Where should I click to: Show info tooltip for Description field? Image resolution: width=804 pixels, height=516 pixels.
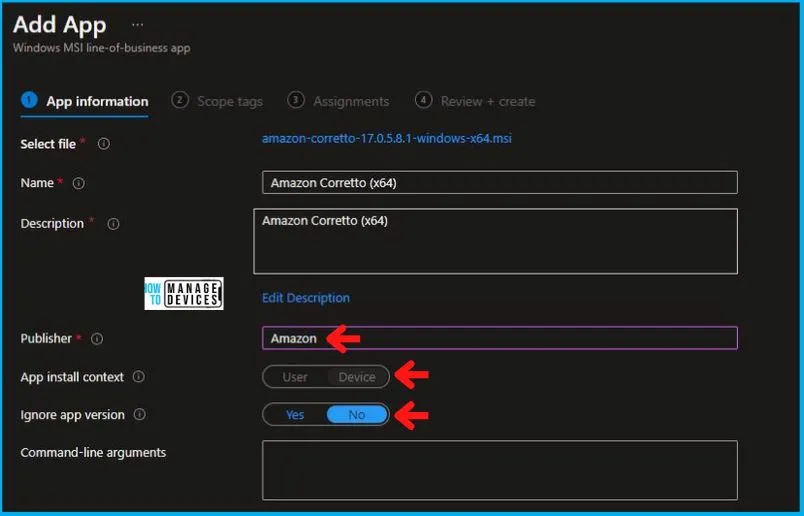(113, 224)
